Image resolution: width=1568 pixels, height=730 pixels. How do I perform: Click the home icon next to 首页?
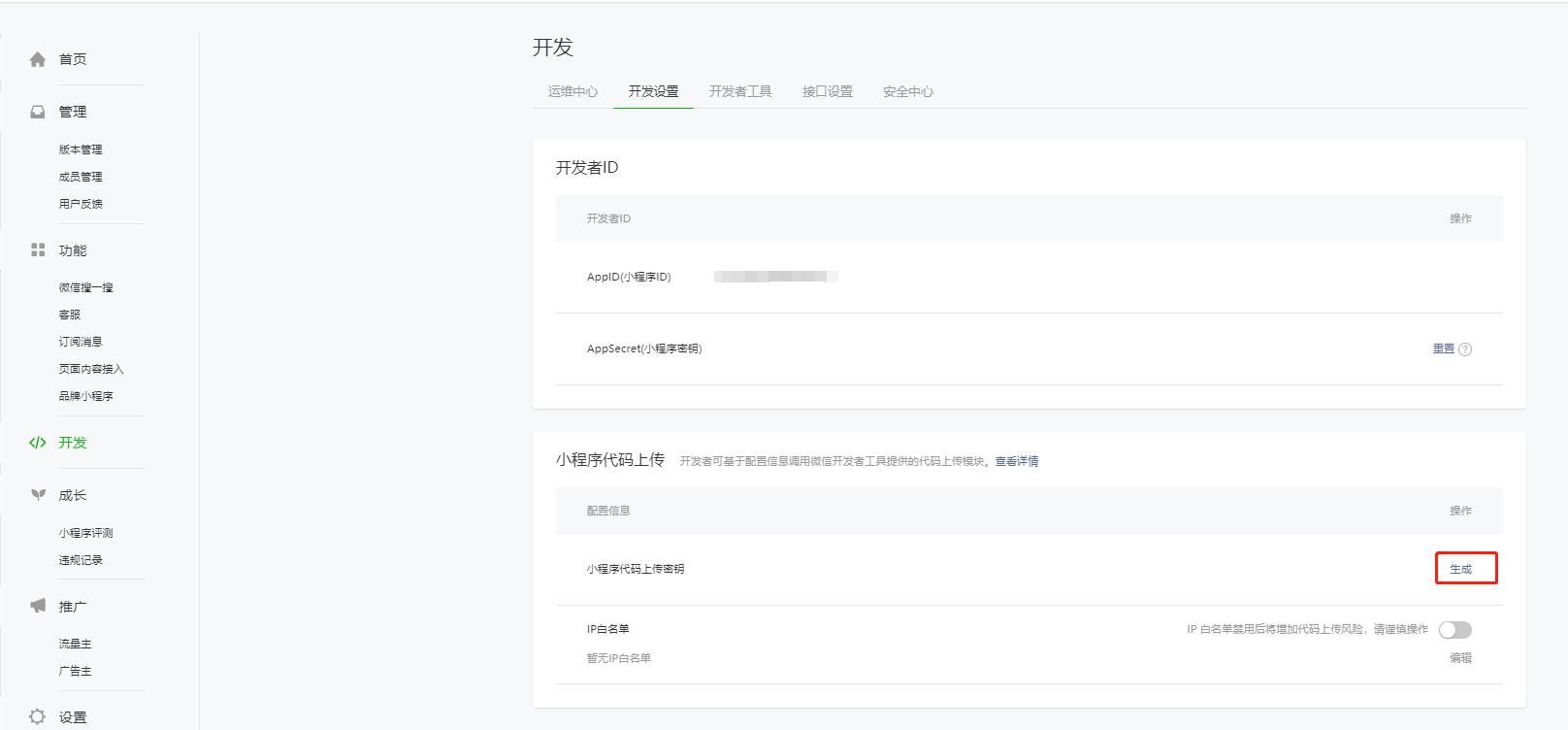pyautogui.click(x=38, y=59)
